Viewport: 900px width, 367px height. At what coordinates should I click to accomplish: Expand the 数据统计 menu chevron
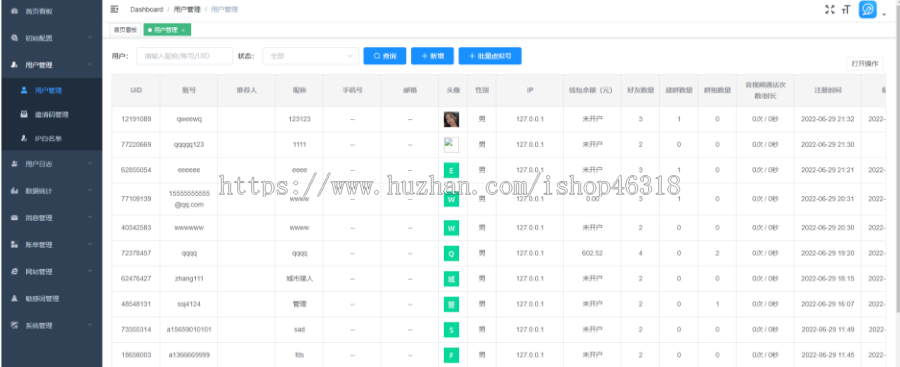point(90,191)
